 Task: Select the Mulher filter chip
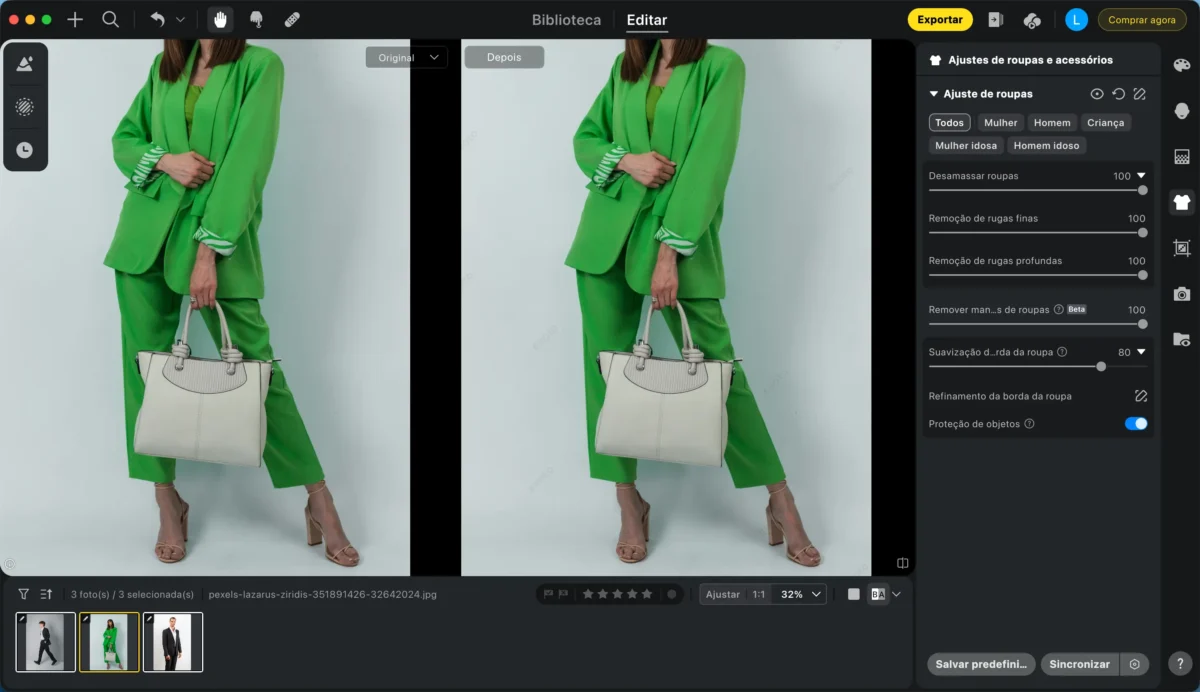coord(1000,123)
